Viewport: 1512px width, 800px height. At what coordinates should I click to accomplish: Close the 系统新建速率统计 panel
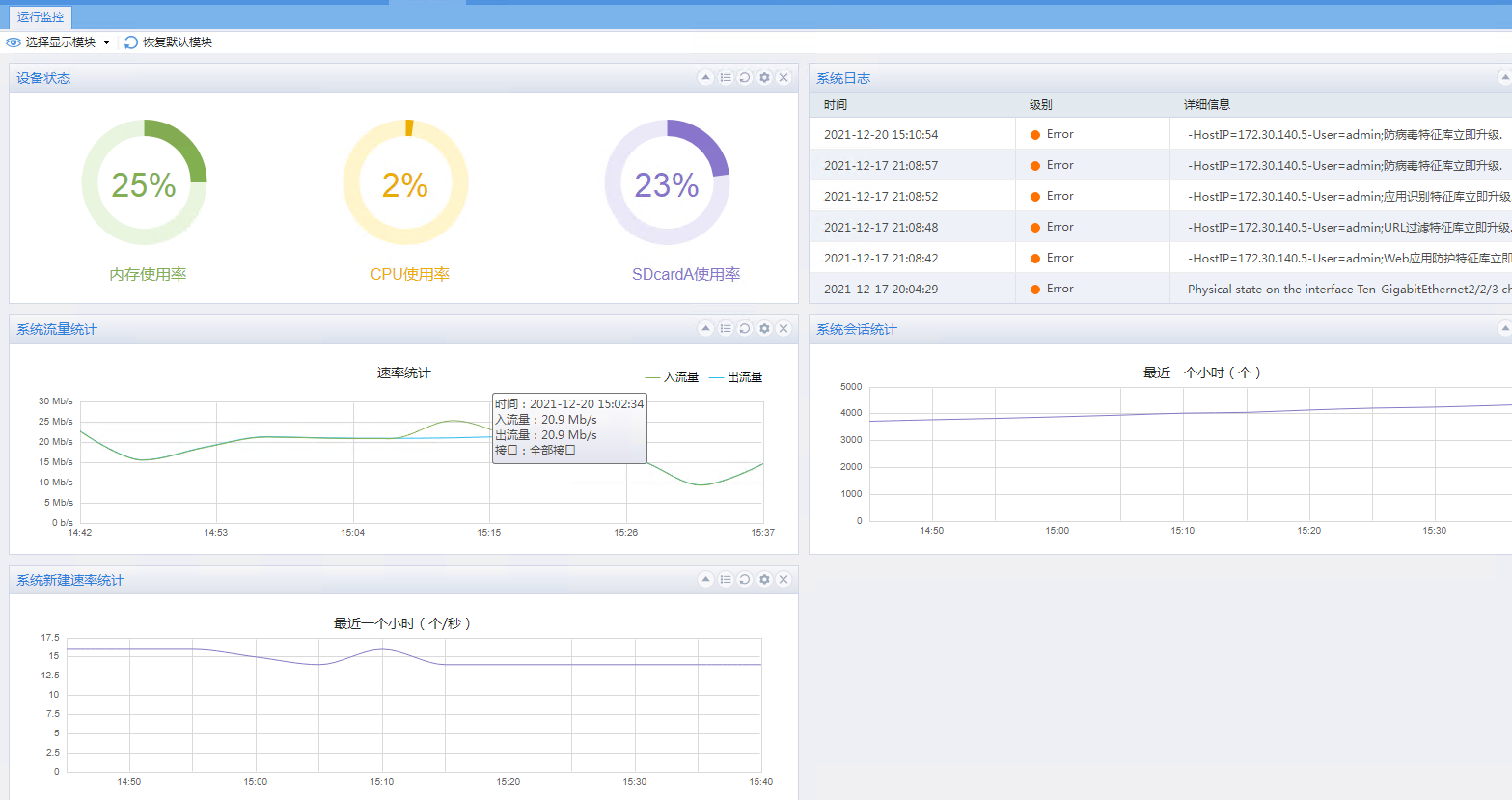click(x=783, y=580)
